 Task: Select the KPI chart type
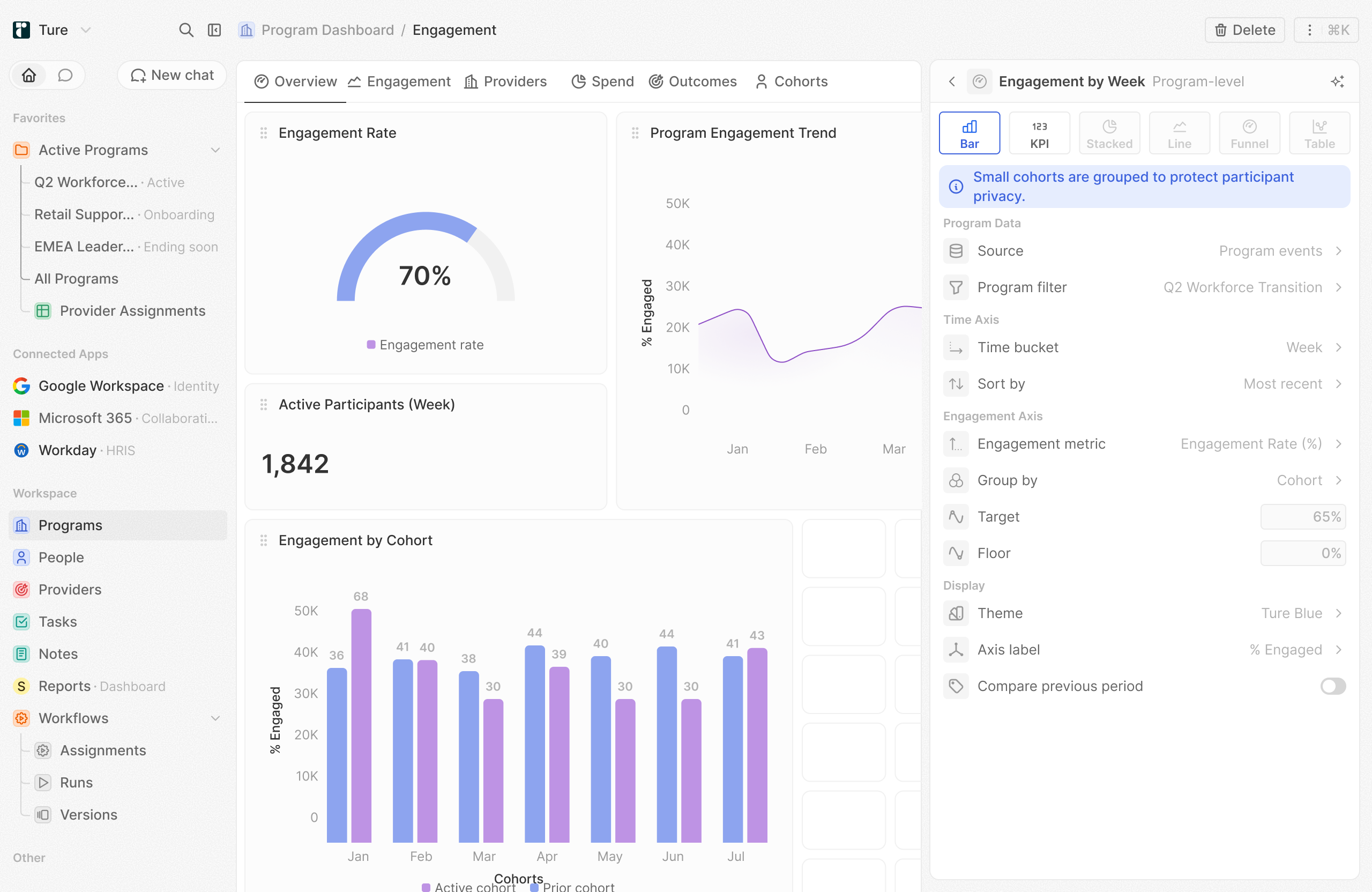[1039, 133]
